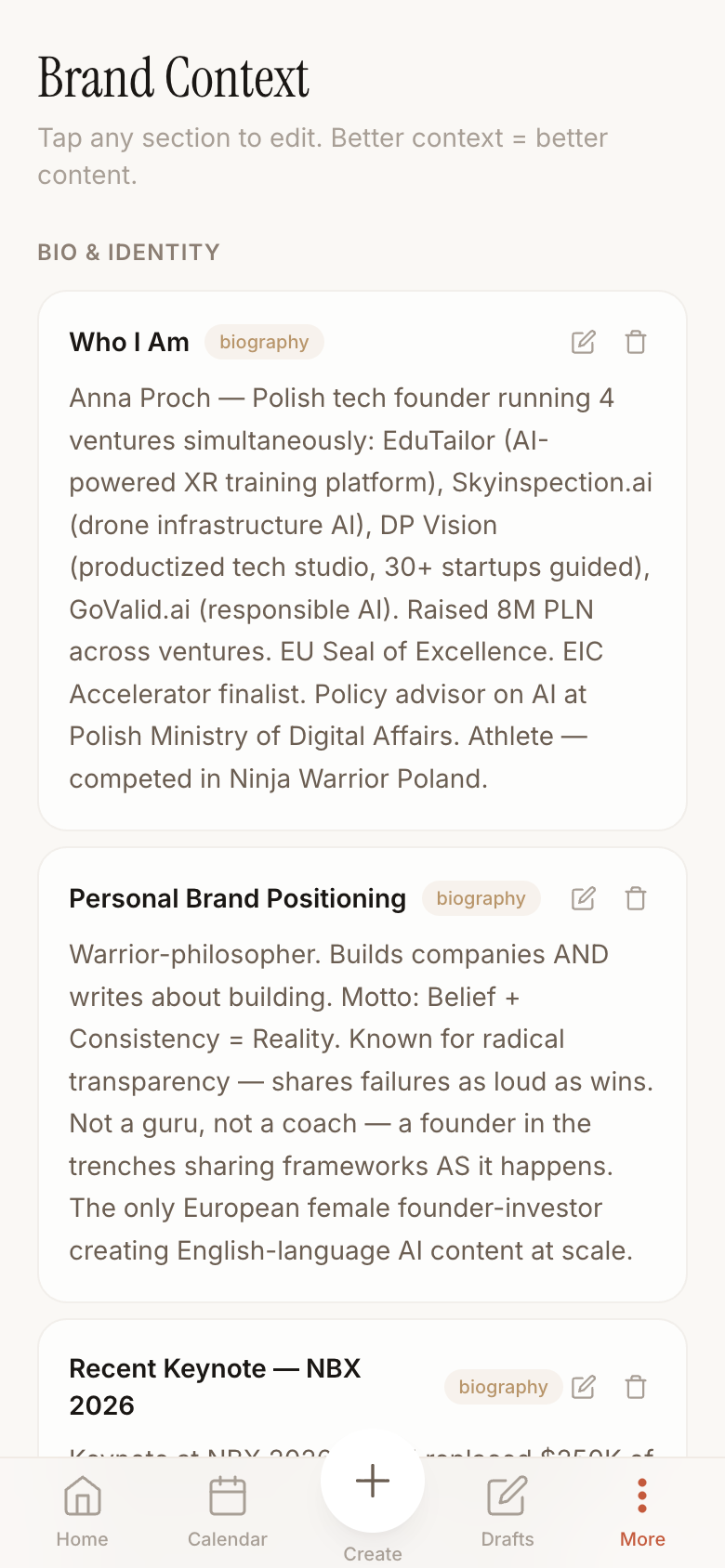Tap the biography tag on Who I Am
725x1568 pixels.
point(264,342)
